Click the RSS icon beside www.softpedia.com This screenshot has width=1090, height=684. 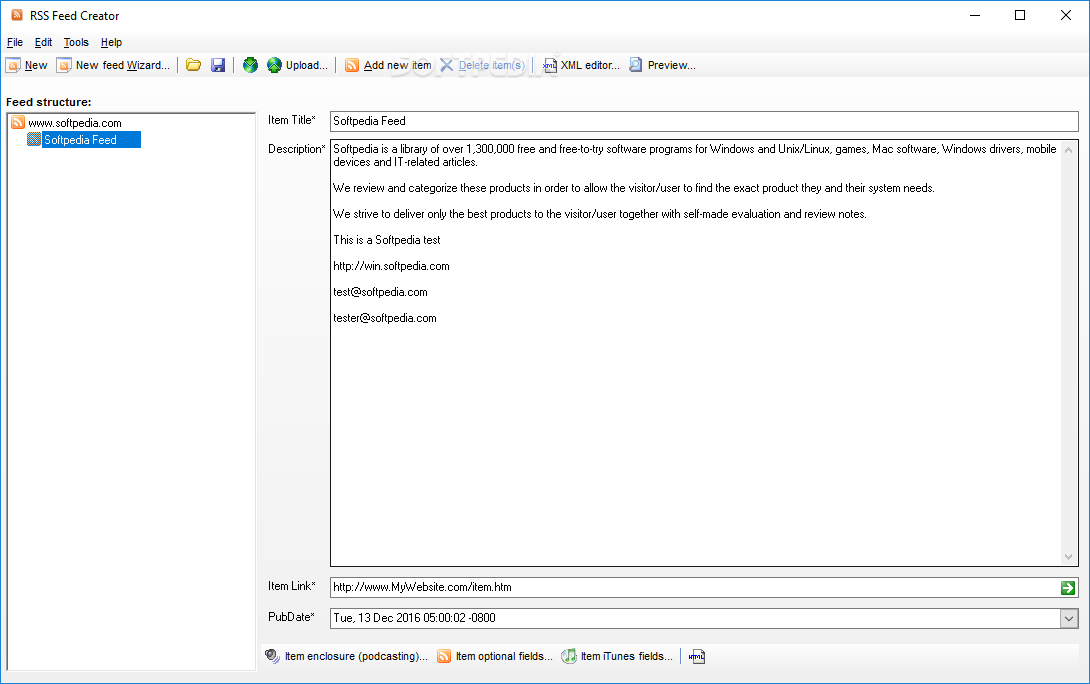coord(18,122)
